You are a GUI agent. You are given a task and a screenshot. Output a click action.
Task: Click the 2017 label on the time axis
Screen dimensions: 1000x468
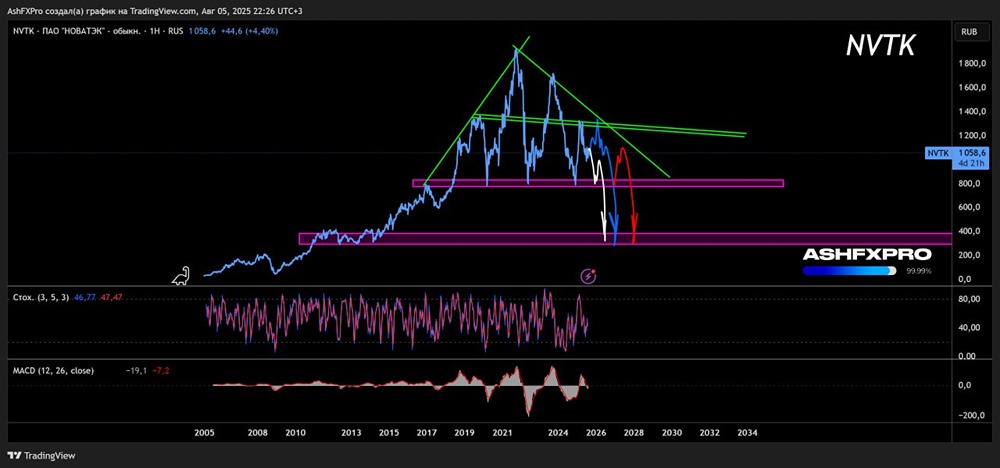click(x=425, y=433)
